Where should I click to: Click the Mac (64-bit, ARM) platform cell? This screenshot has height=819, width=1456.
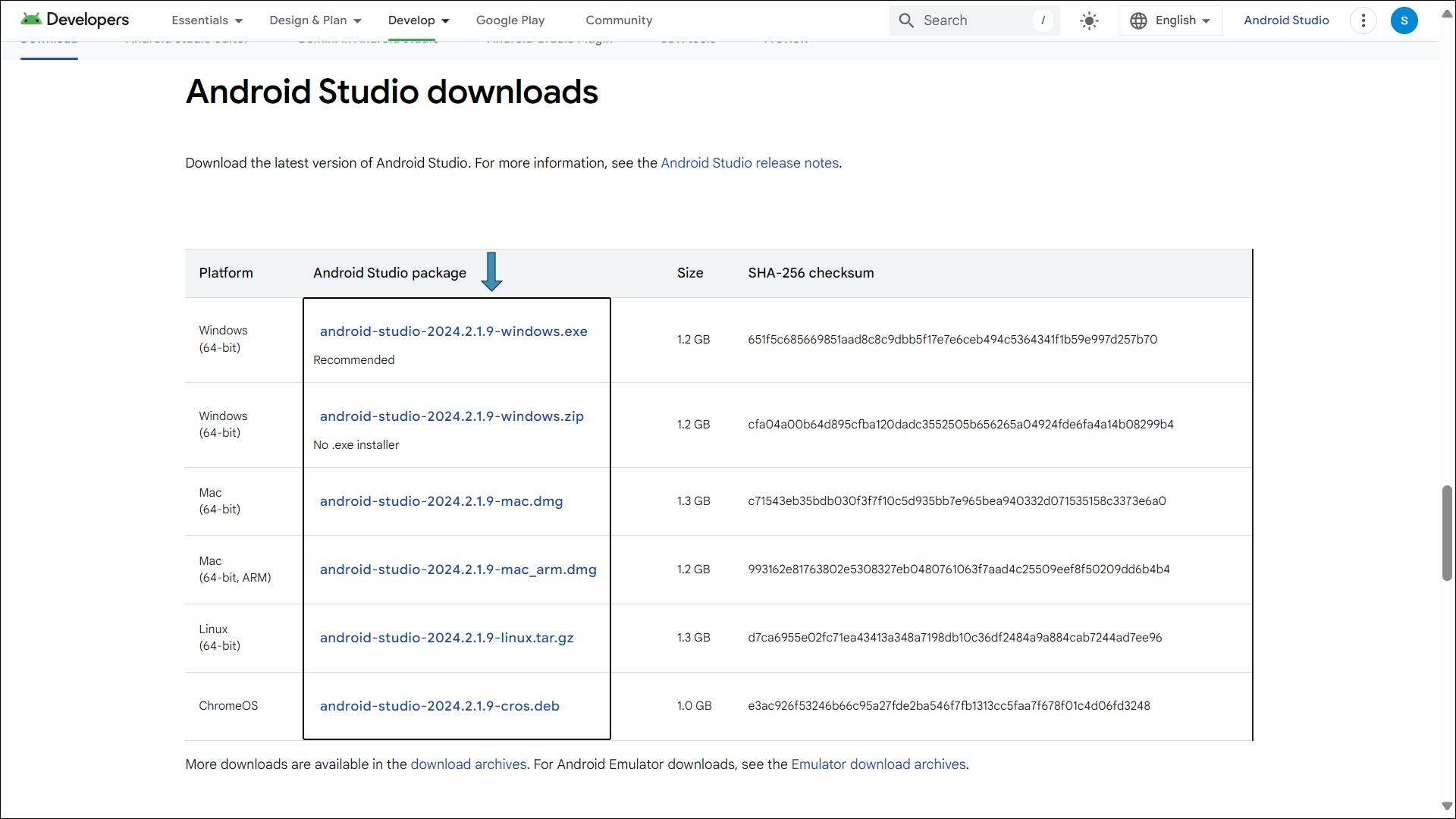click(x=235, y=570)
